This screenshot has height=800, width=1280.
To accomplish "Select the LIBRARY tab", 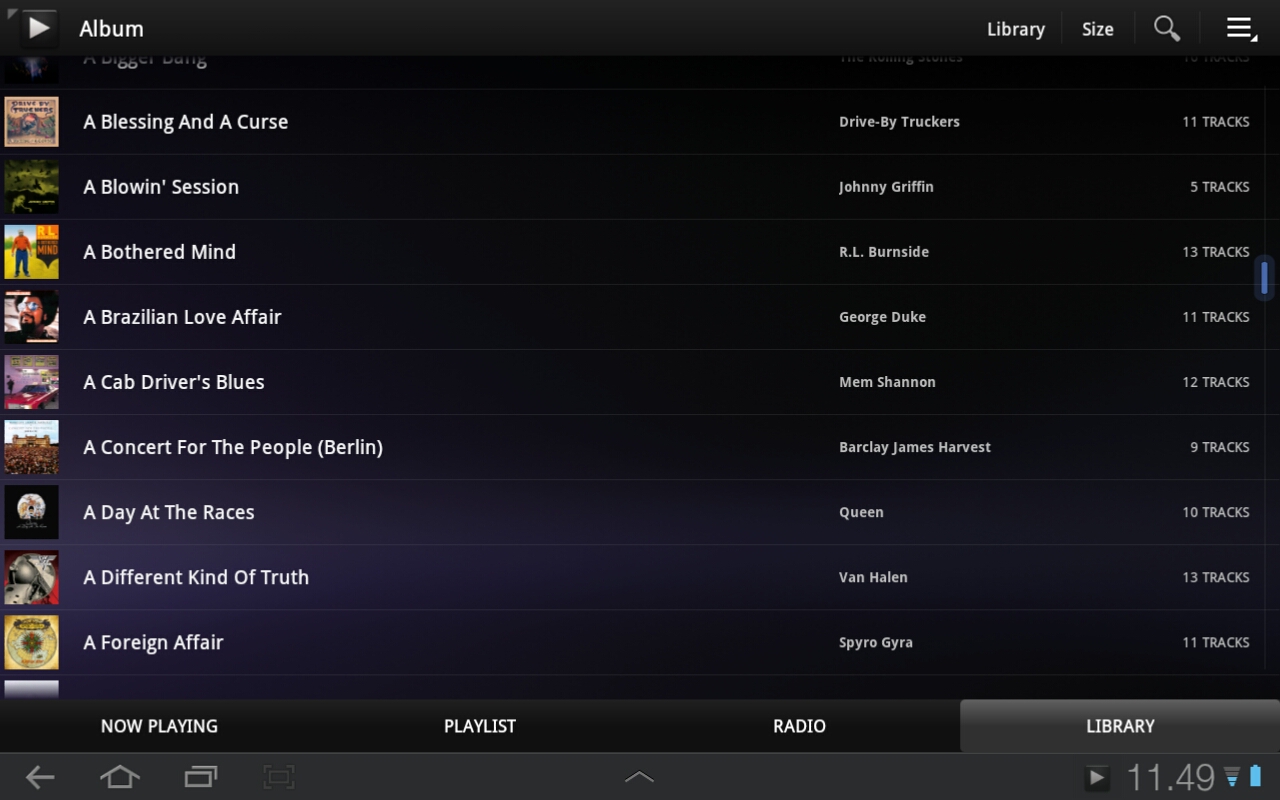I will pos(1120,726).
